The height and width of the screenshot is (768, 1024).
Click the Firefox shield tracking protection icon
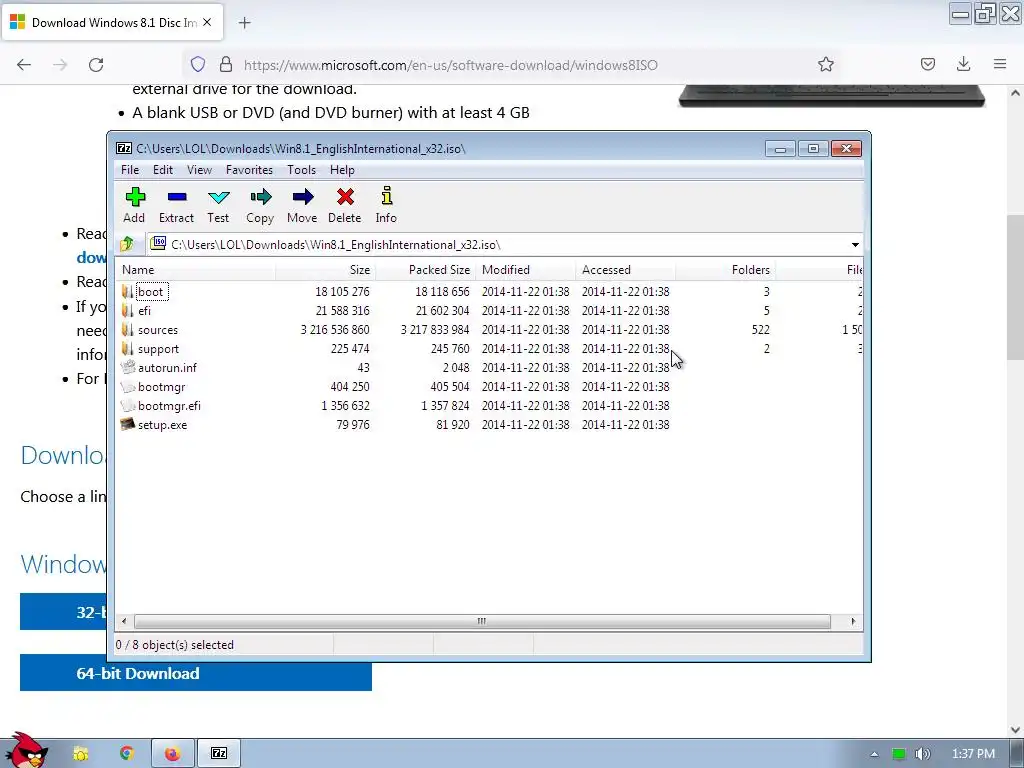click(x=198, y=64)
